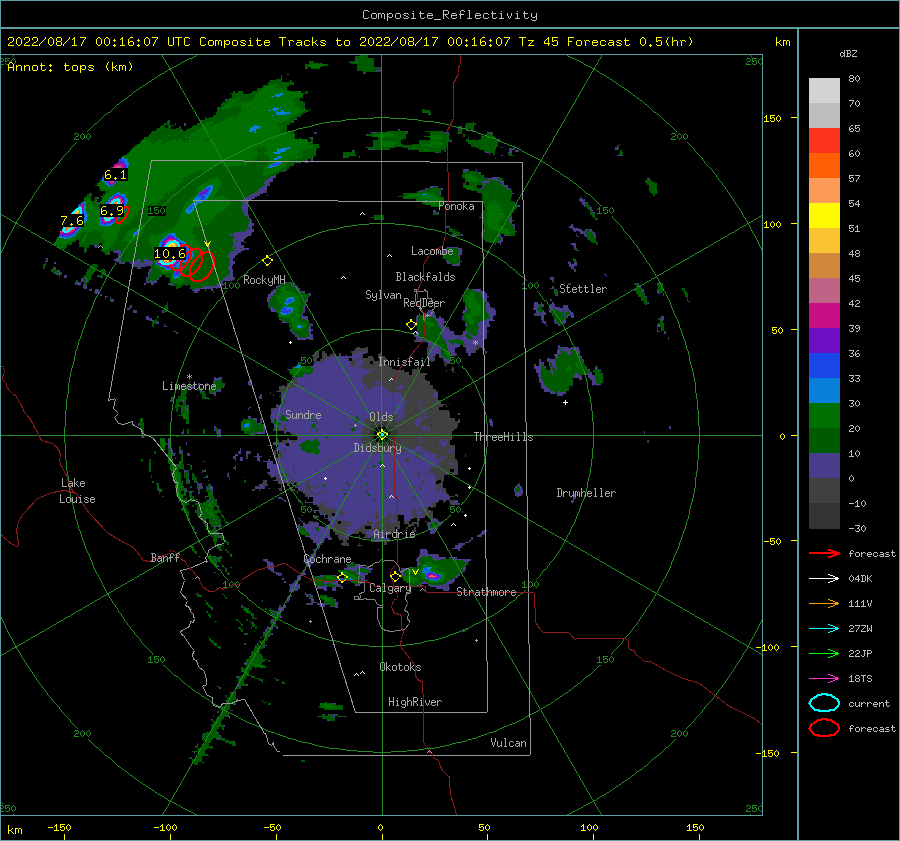Click the 80 dBZ grey color swatch
The height and width of the screenshot is (841, 900).
(824, 90)
